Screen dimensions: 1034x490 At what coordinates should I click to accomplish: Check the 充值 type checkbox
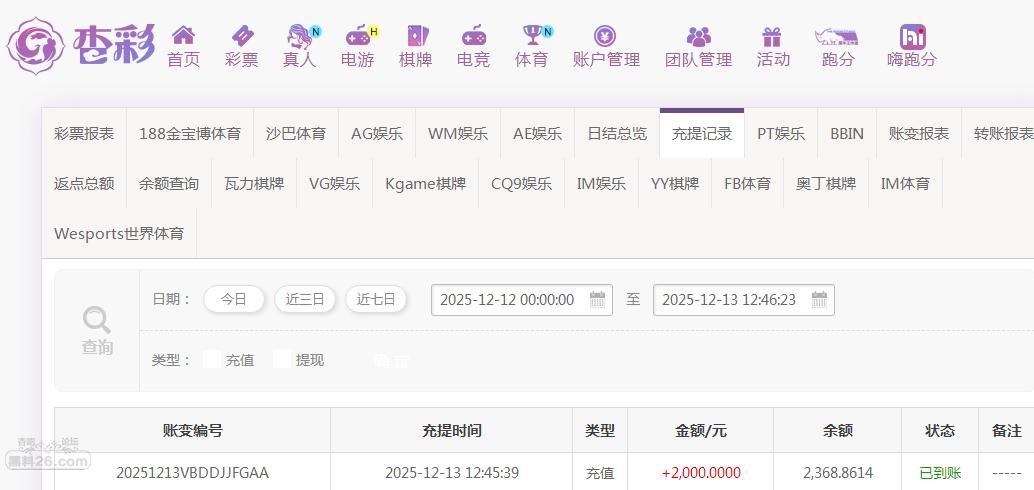[x=212, y=360]
